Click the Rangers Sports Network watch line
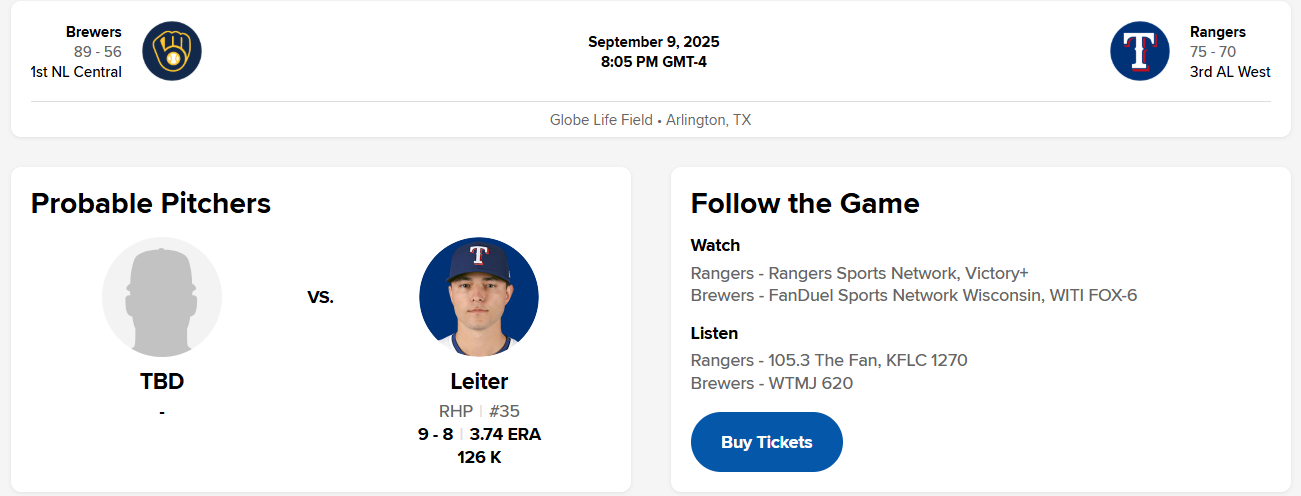The height and width of the screenshot is (496, 1301). (x=859, y=273)
